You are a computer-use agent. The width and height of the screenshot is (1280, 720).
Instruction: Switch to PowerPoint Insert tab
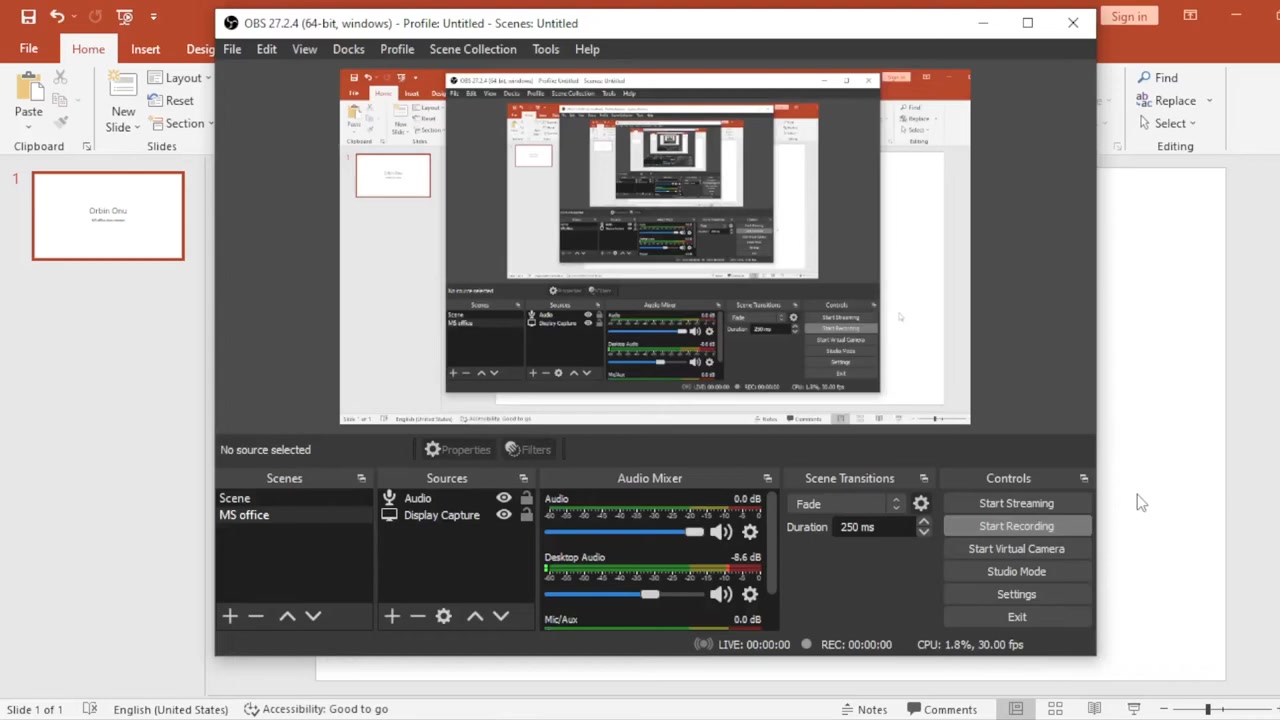pos(145,49)
